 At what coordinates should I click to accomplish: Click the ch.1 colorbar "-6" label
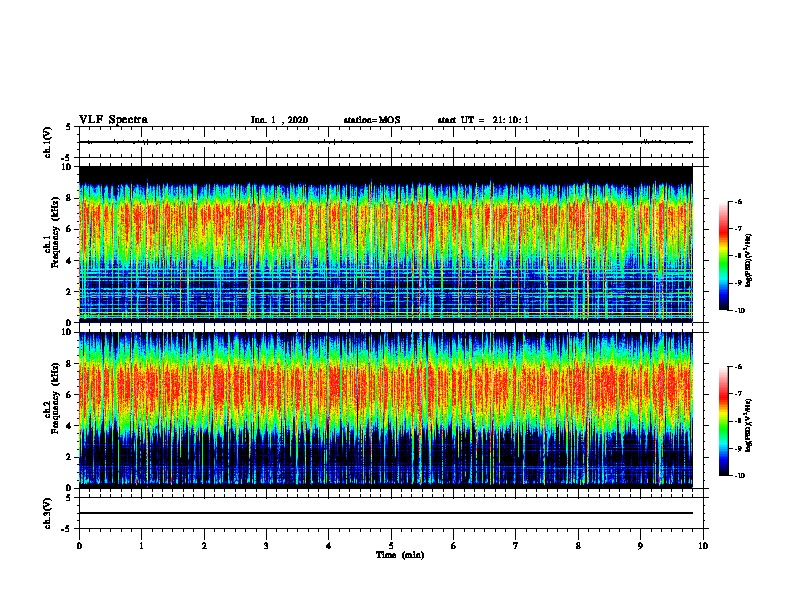point(738,201)
